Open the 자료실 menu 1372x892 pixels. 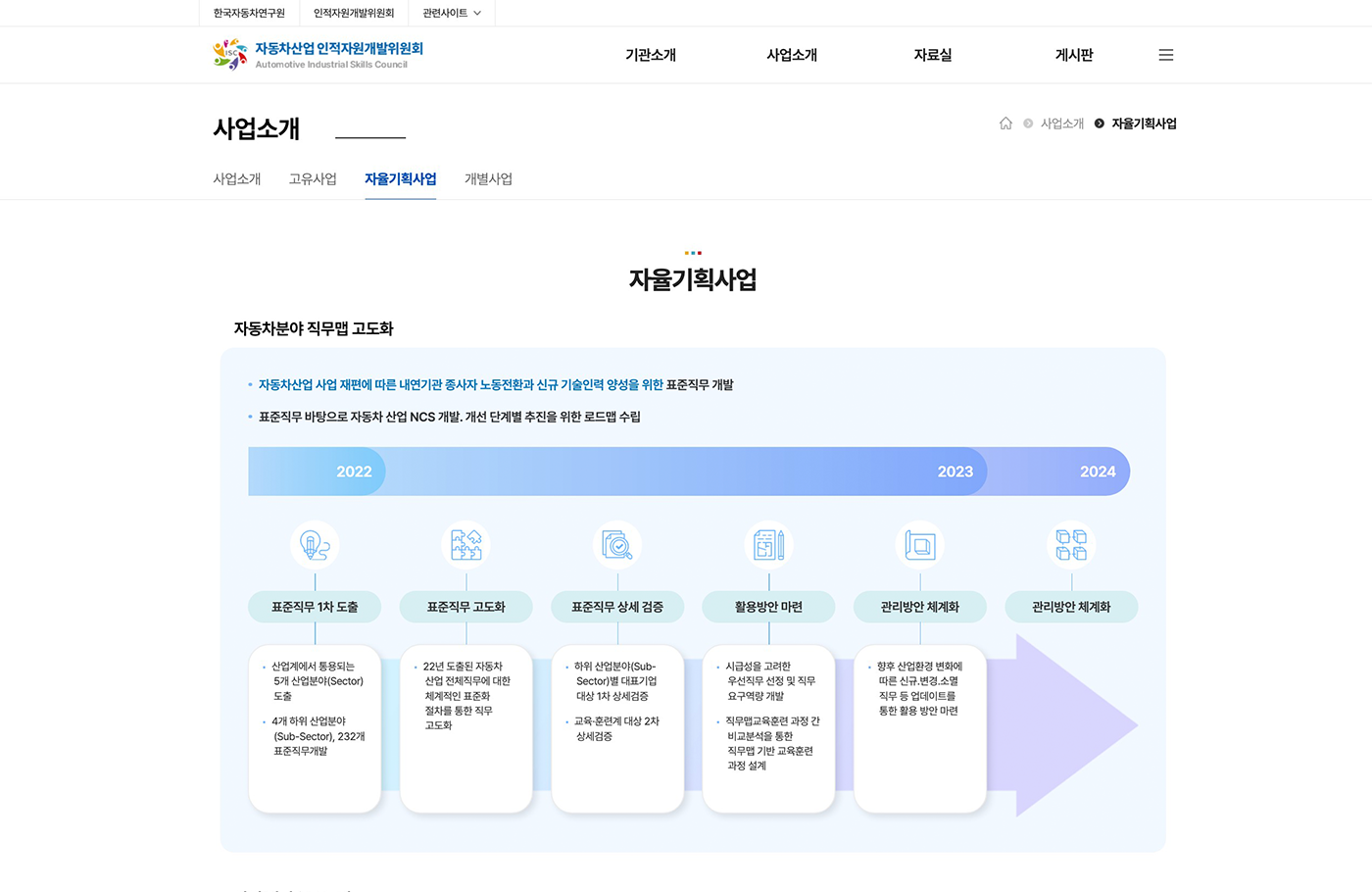click(931, 55)
